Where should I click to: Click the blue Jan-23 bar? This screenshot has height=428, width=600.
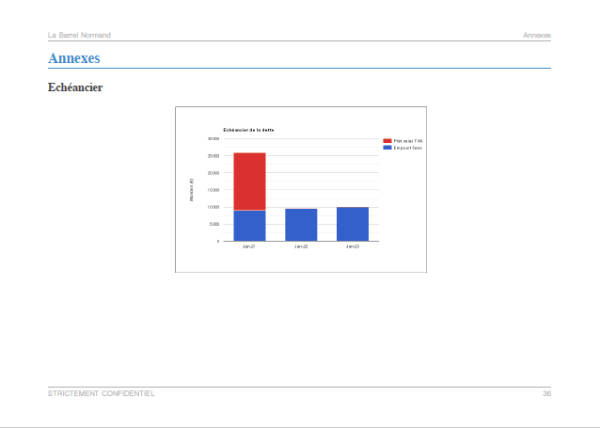click(353, 225)
